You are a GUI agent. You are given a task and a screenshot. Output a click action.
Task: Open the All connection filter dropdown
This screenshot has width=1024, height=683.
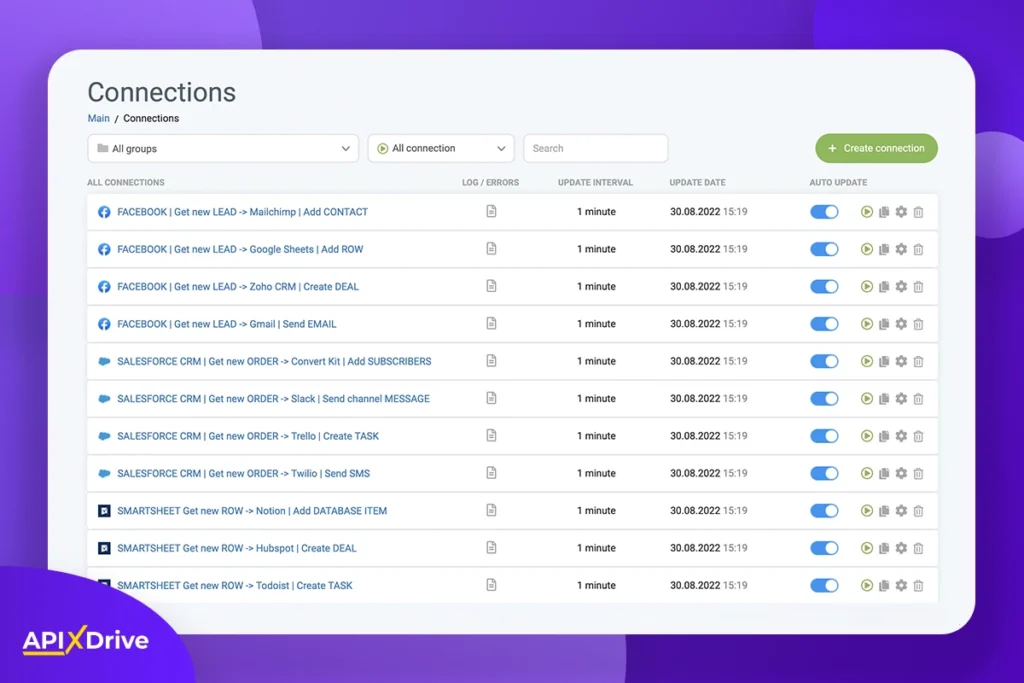coord(441,149)
